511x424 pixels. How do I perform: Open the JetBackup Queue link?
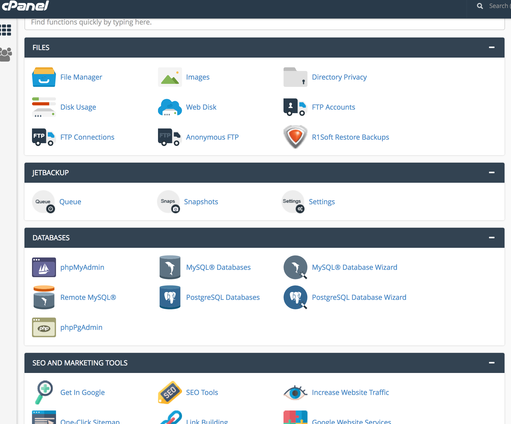pos(70,202)
